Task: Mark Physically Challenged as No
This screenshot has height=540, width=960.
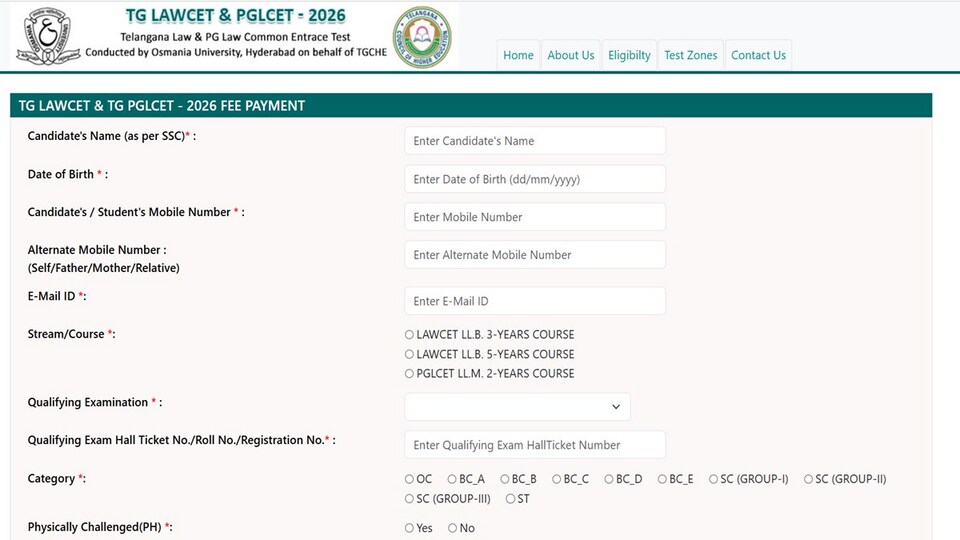Action: (452, 528)
